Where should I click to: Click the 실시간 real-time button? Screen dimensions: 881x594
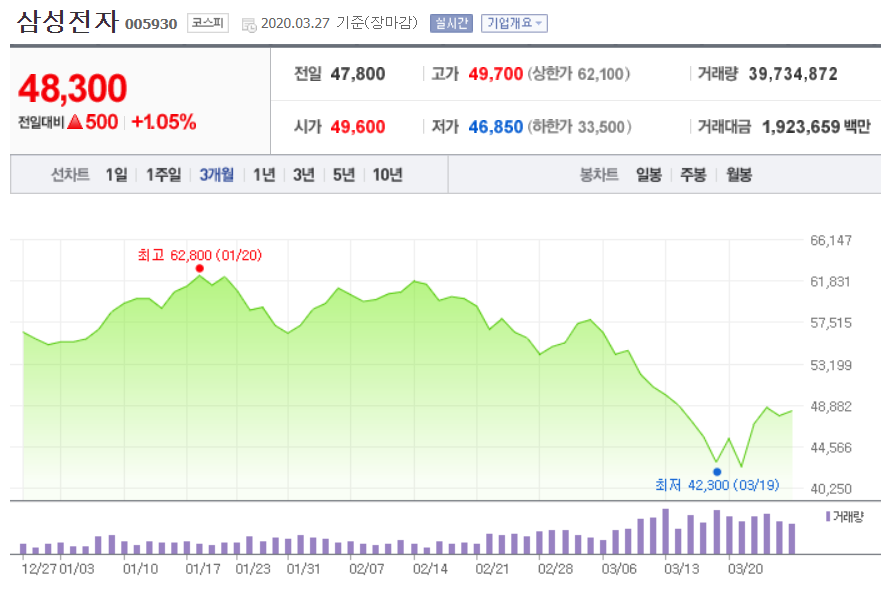[x=451, y=23]
